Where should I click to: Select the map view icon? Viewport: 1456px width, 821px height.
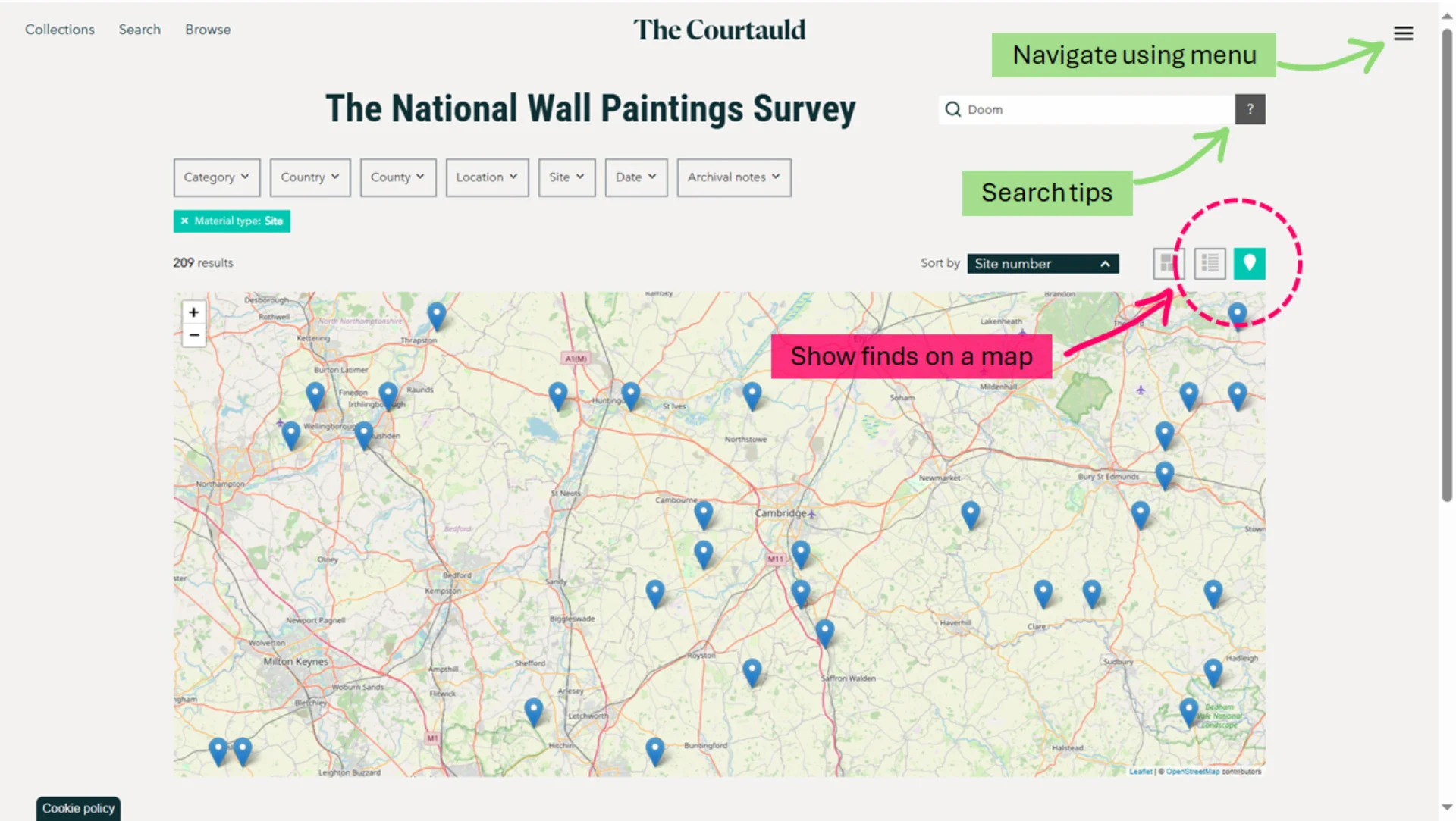click(x=1250, y=263)
